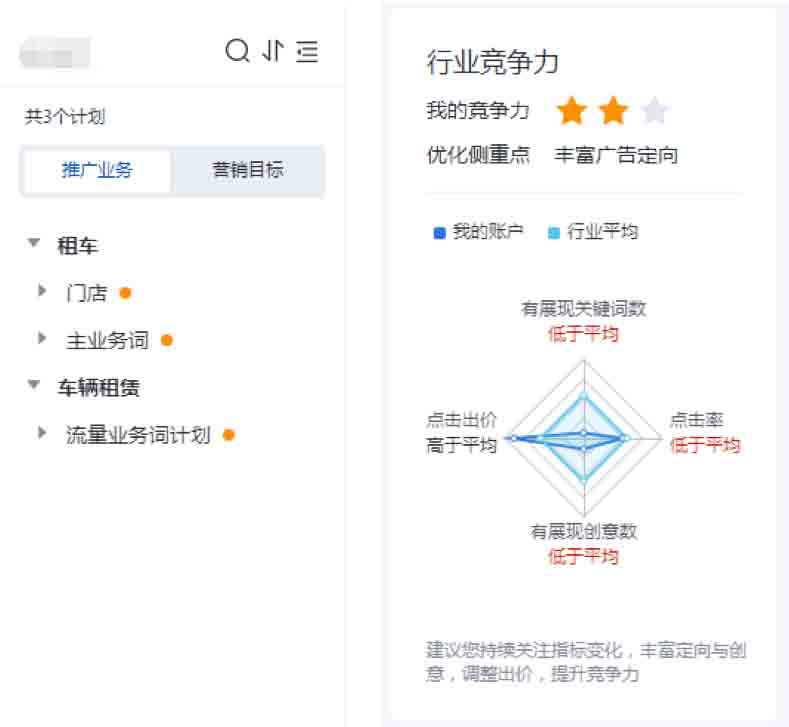789x727 pixels.
Task: Expand the 门店 plan arrow
Action: (x=42, y=291)
